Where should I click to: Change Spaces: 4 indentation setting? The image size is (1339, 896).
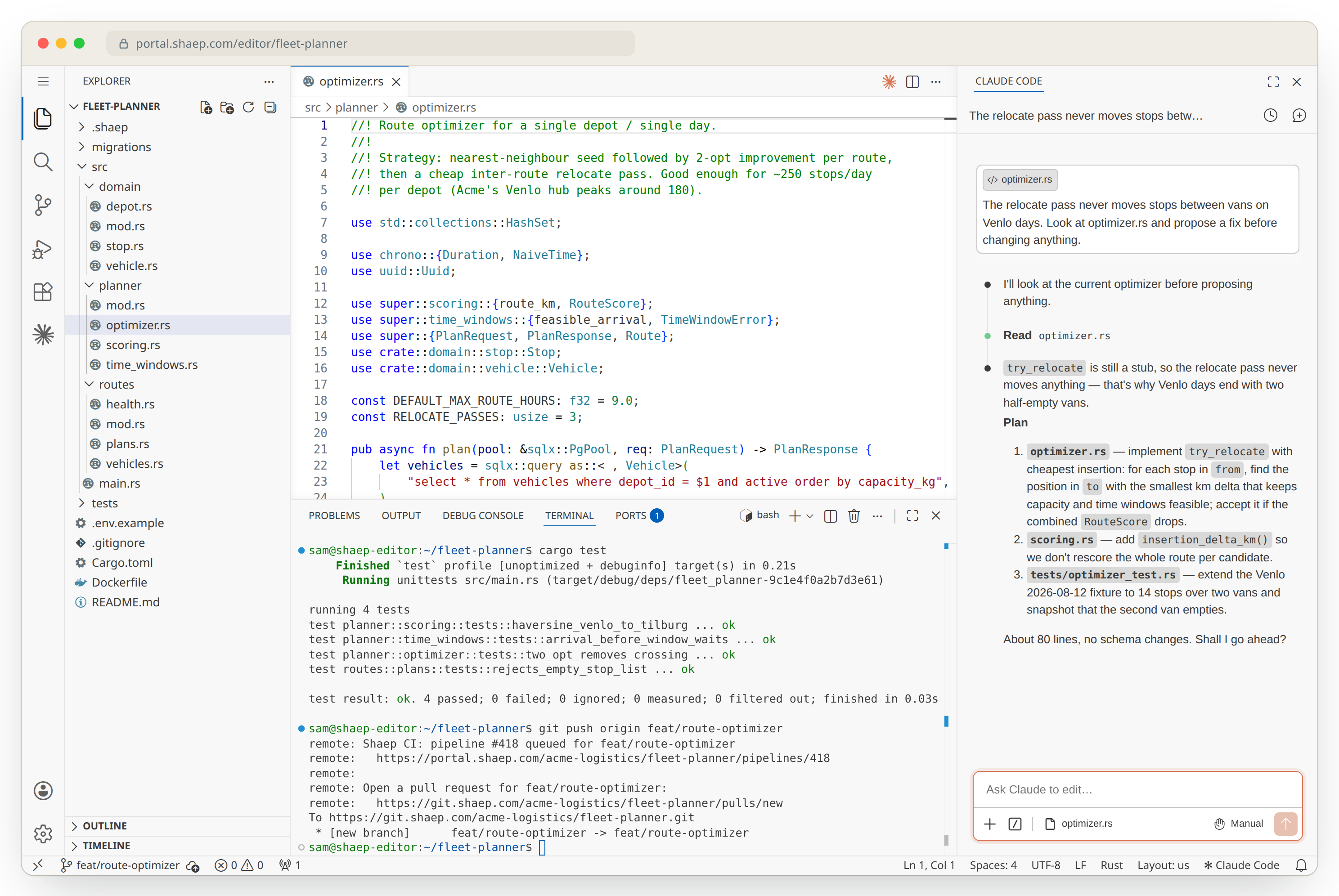(x=993, y=865)
